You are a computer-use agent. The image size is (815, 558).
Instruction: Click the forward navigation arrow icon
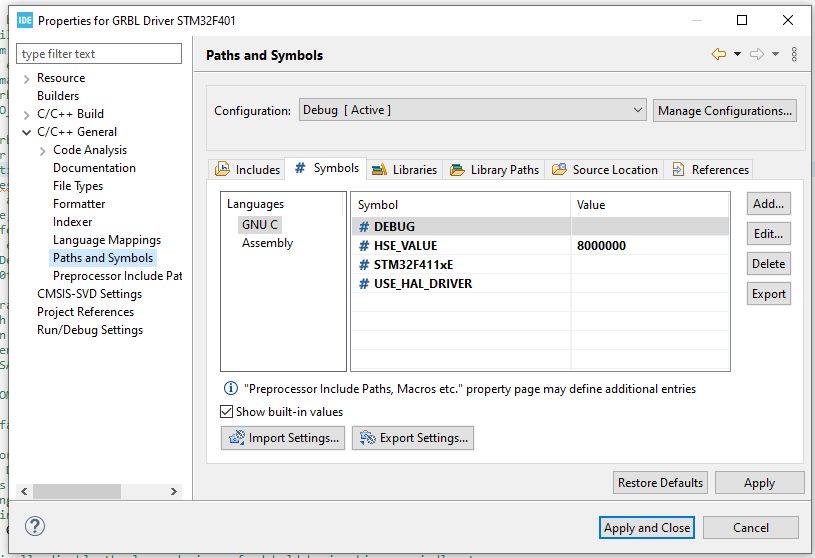tap(757, 54)
